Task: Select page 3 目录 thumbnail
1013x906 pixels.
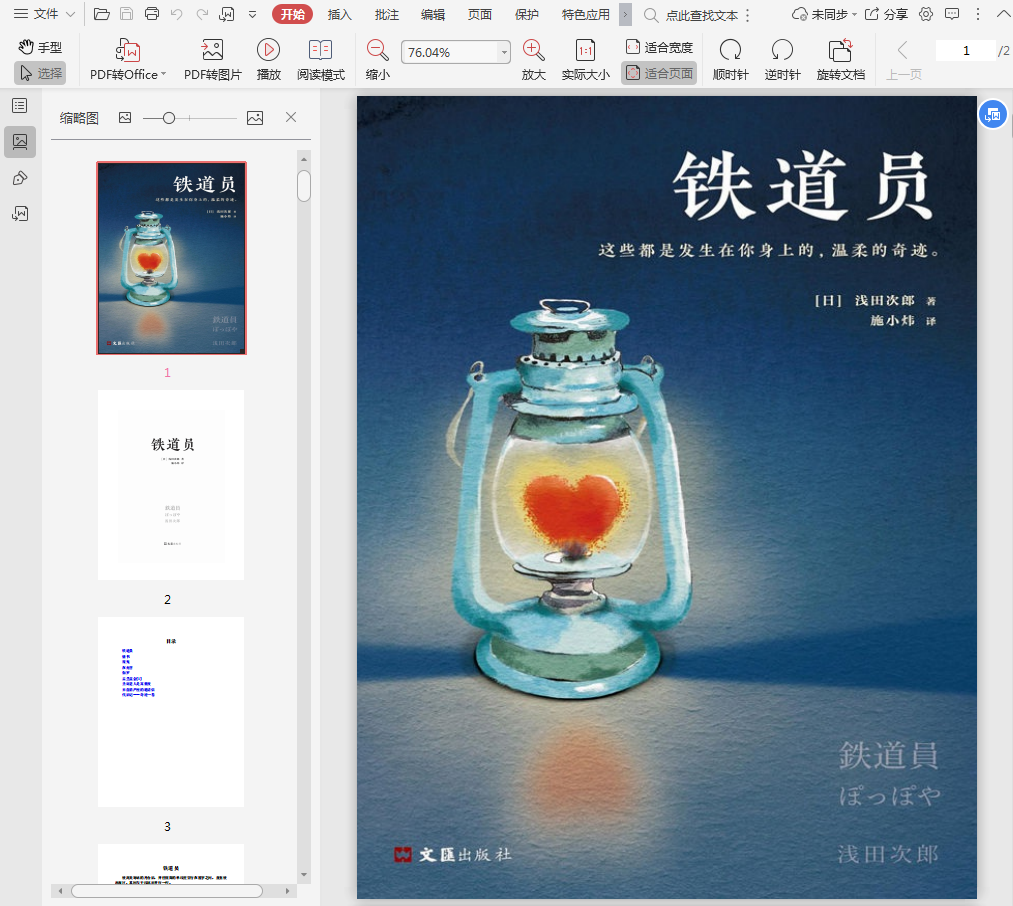Action: coord(171,712)
